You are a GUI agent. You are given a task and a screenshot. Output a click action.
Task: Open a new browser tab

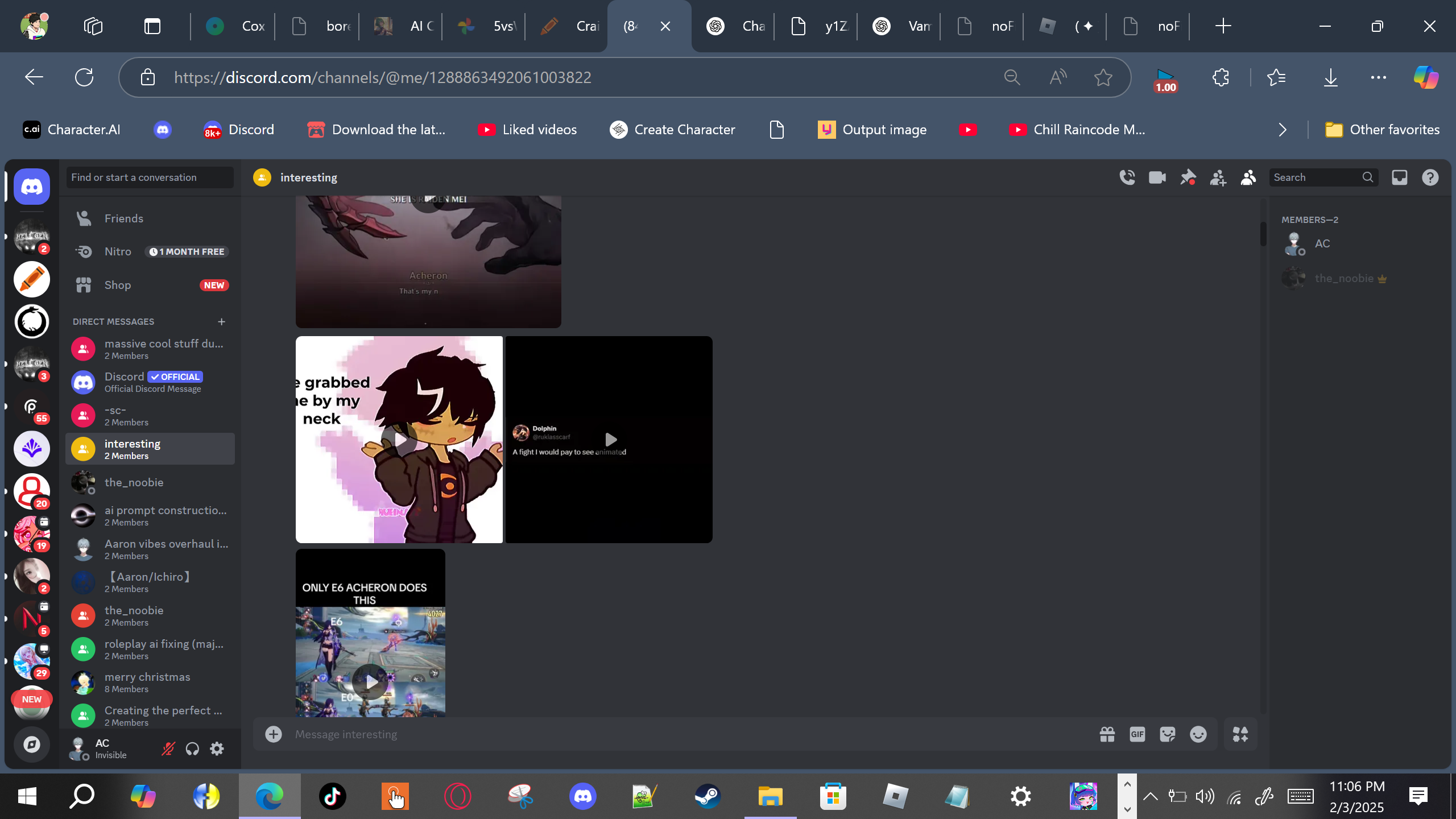click(x=1223, y=26)
